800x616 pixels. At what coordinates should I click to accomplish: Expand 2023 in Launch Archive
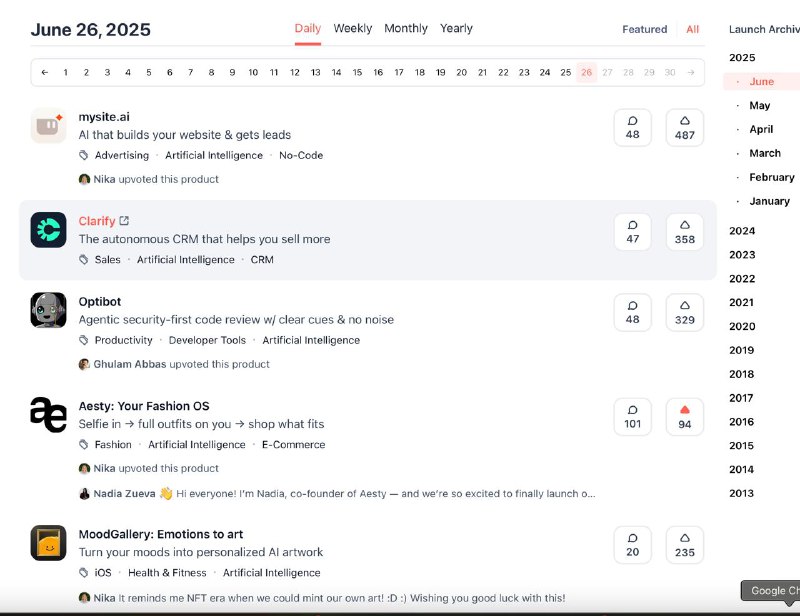[742, 255]
